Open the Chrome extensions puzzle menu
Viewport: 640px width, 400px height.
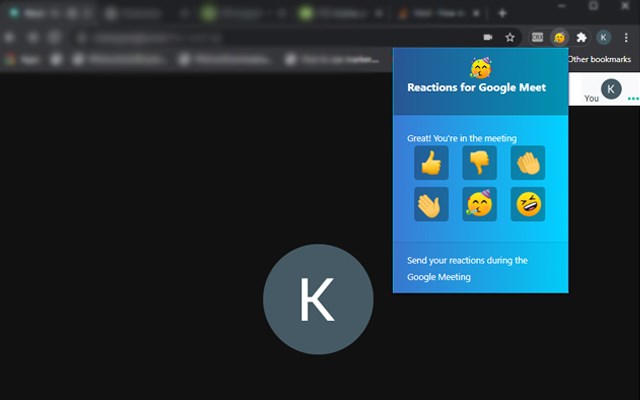click(x=581, y=38)
